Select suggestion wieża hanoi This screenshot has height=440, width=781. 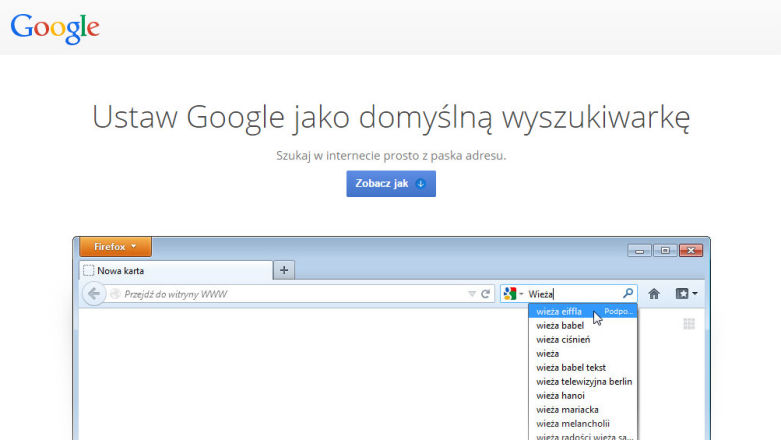click(583, 395)
